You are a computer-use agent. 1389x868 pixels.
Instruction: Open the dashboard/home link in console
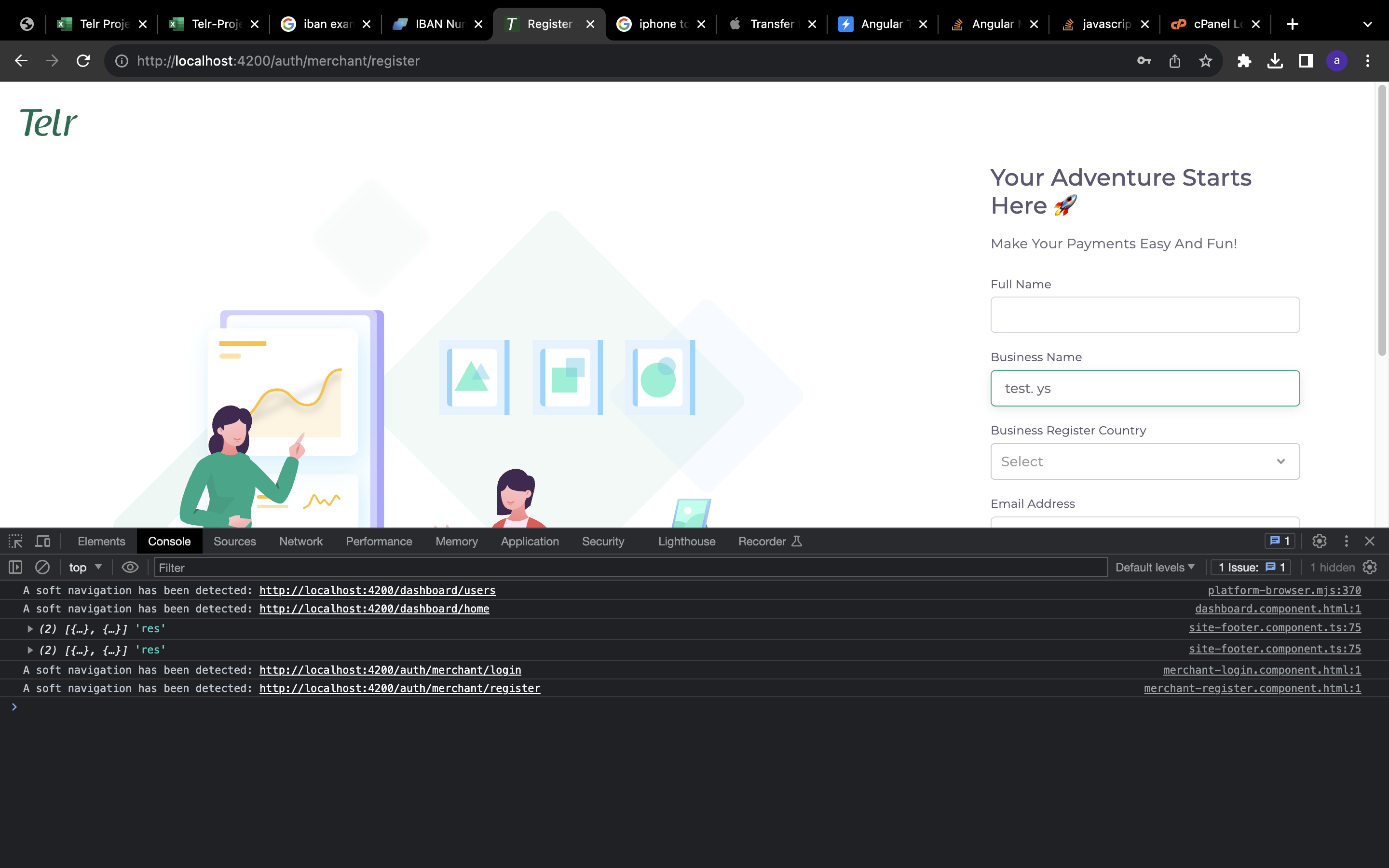374,609
